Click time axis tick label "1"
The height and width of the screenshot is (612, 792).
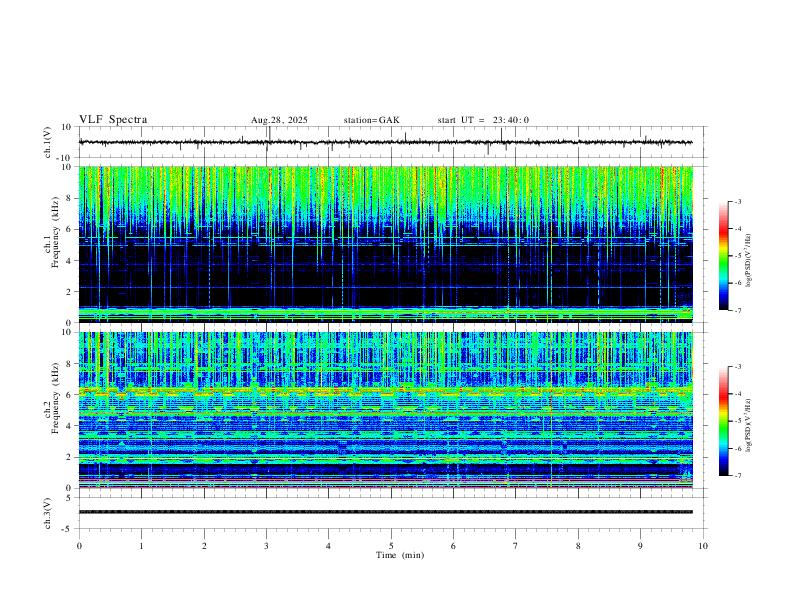point(141,546)
